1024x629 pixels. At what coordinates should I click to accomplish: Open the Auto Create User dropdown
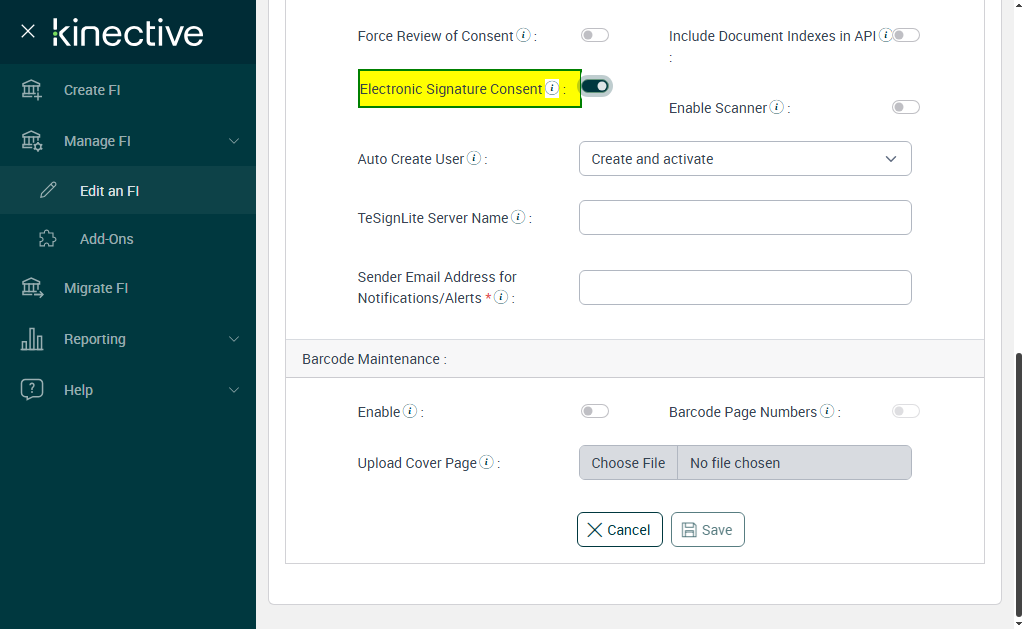coord(745,159)
